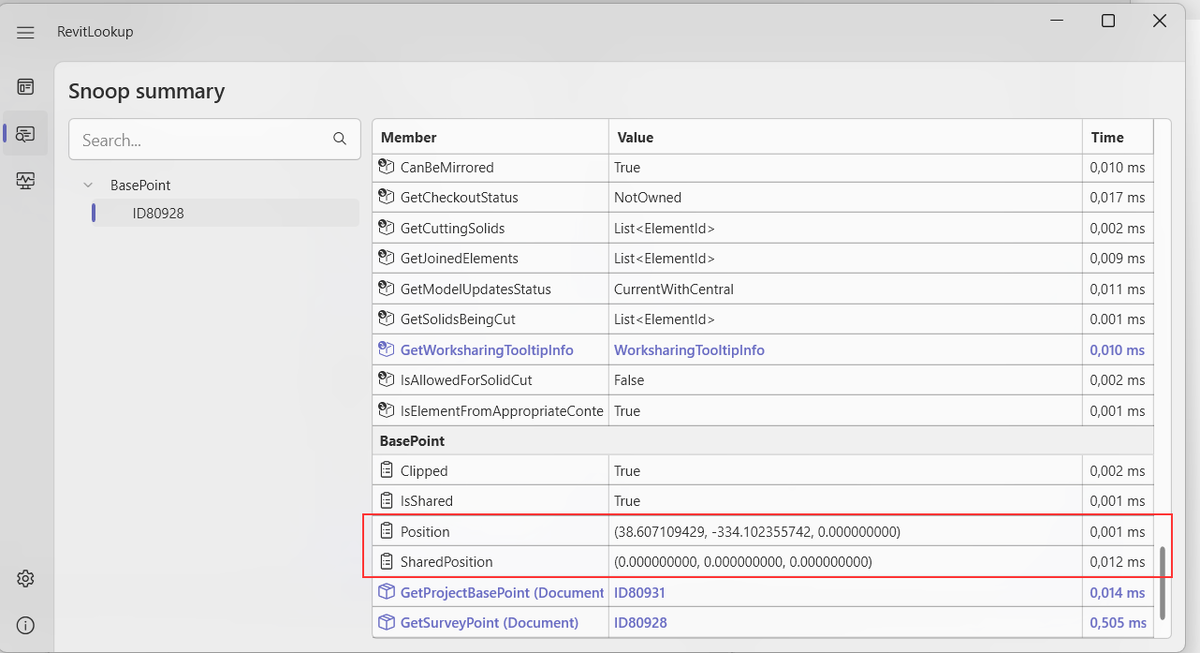Screen dimensions: 1200x653
Task: Click the GetSolidsBeingCut method icon
Action: coord(387,319)
